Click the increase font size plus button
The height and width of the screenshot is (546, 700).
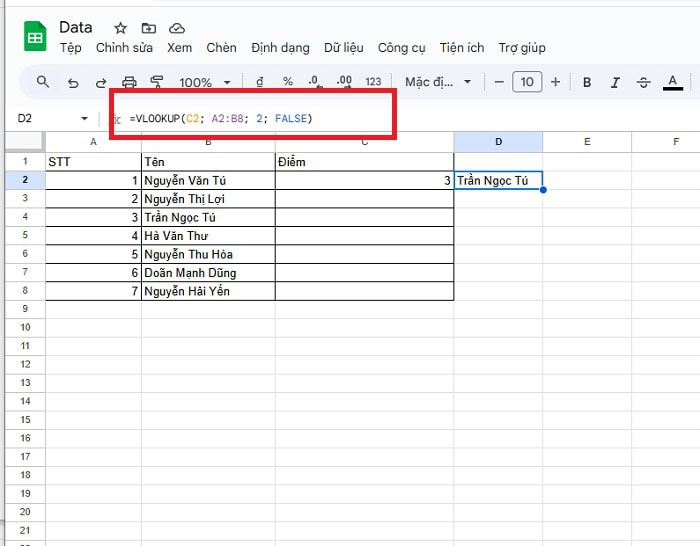[556, 82]
